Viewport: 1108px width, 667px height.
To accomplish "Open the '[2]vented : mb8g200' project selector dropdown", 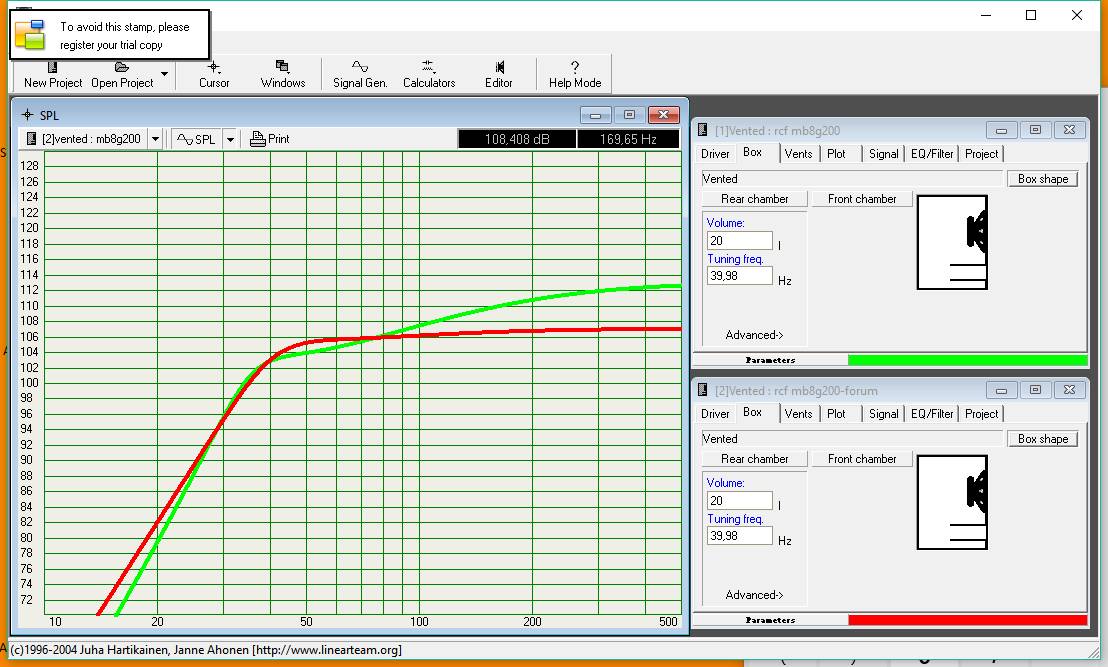I will [x=155, y=140].
